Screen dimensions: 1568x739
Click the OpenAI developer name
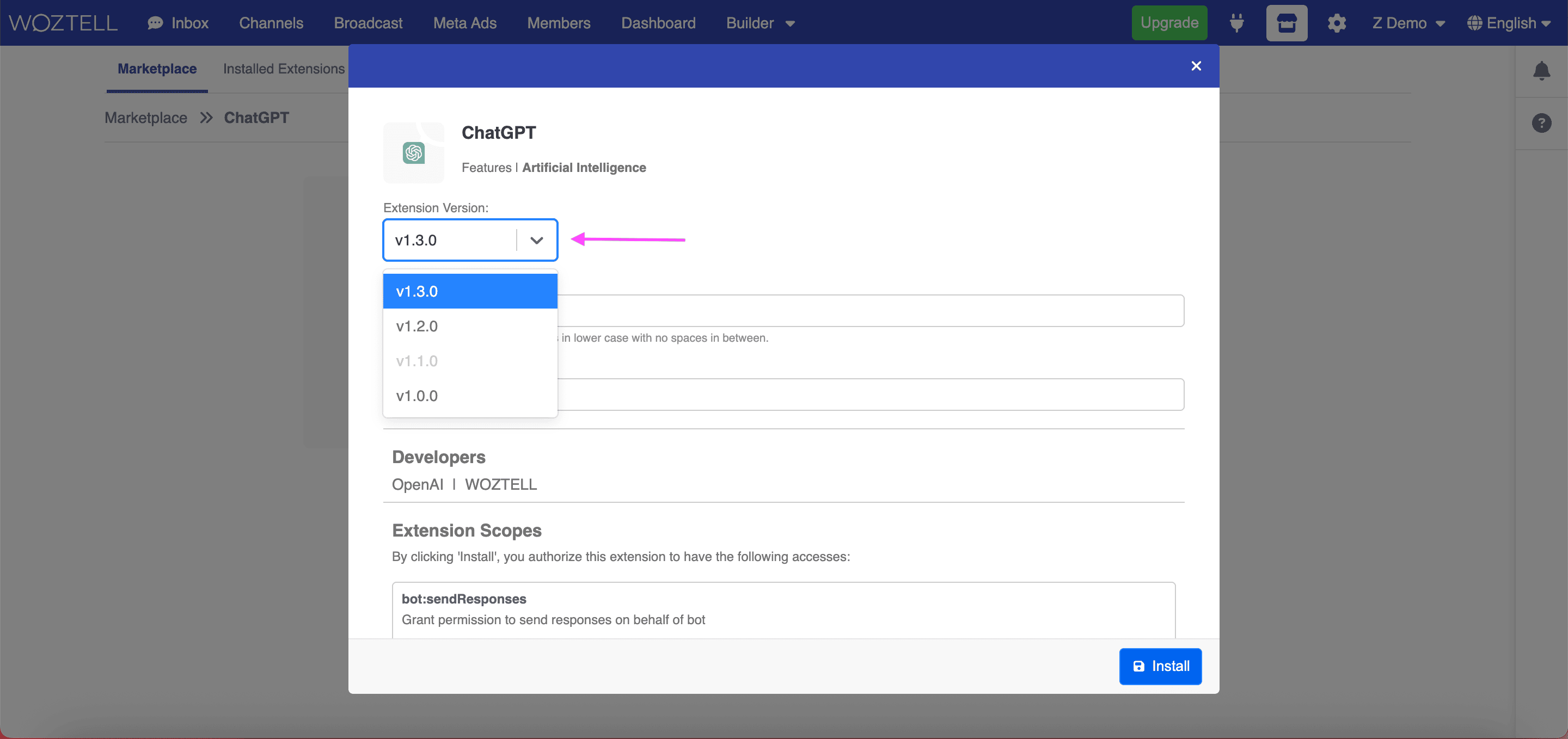click(x=417, y=484)
